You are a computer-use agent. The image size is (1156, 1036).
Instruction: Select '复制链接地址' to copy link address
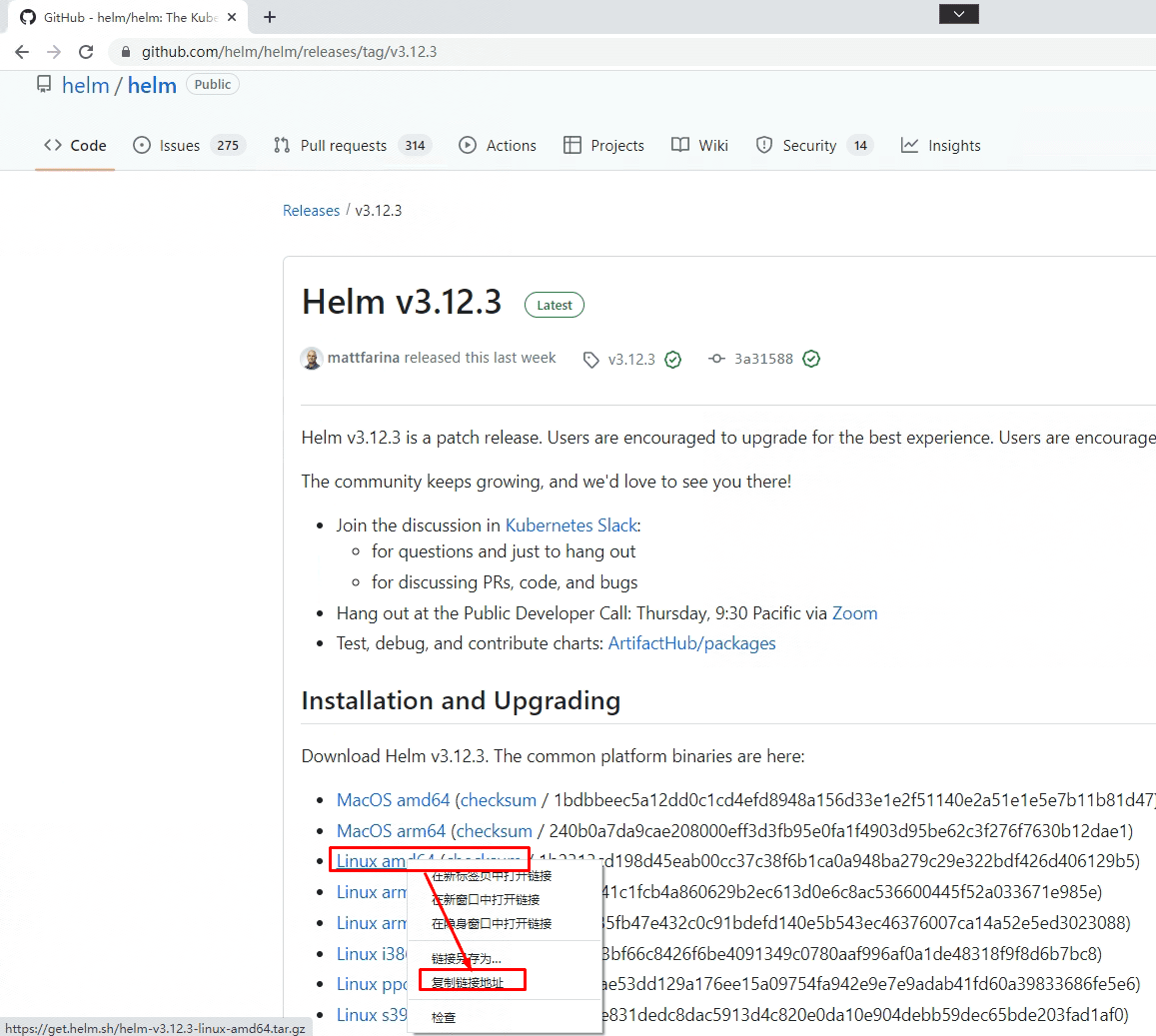(468, 982)
